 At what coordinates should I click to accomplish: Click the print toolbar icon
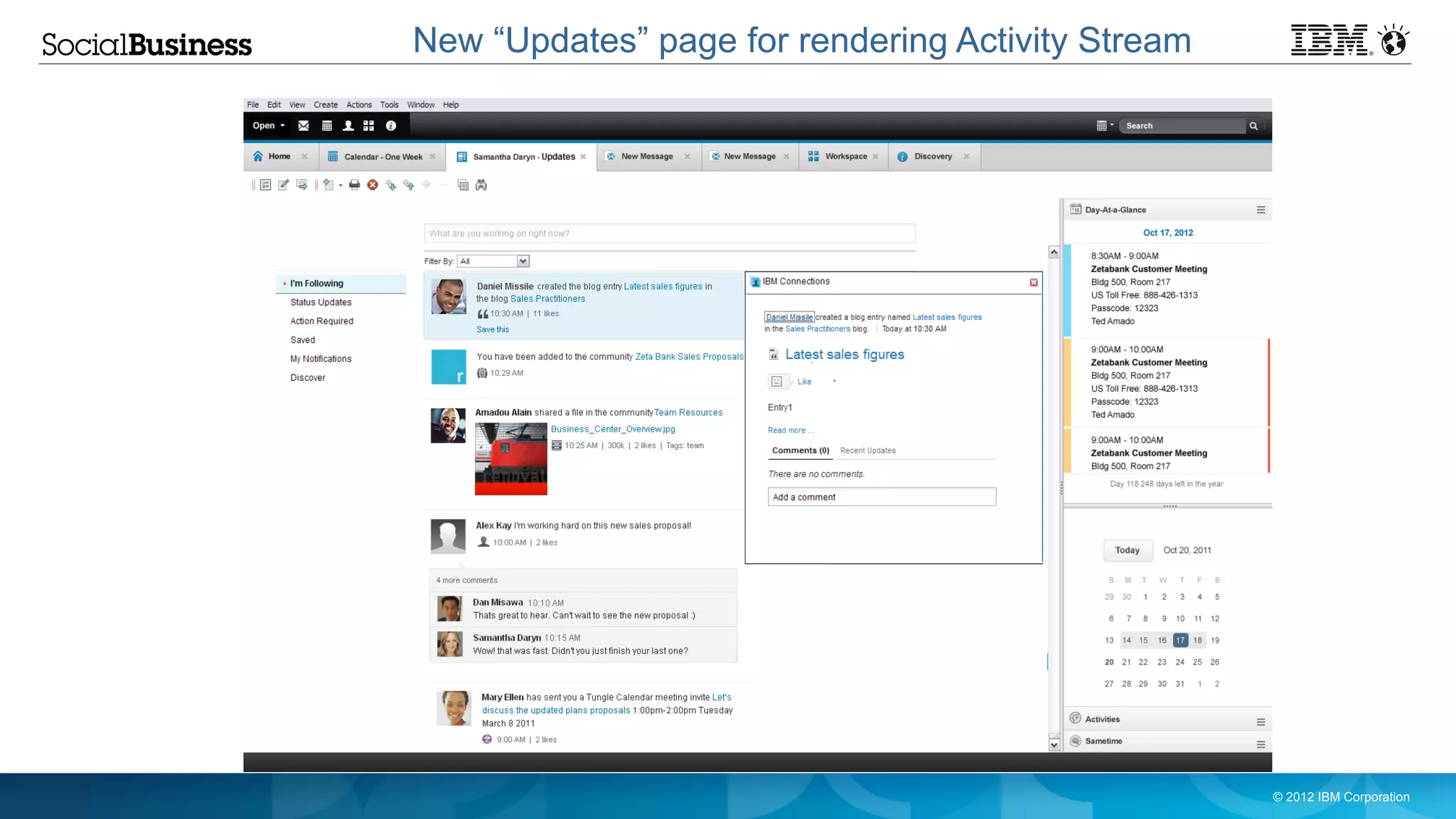[354, 185]
